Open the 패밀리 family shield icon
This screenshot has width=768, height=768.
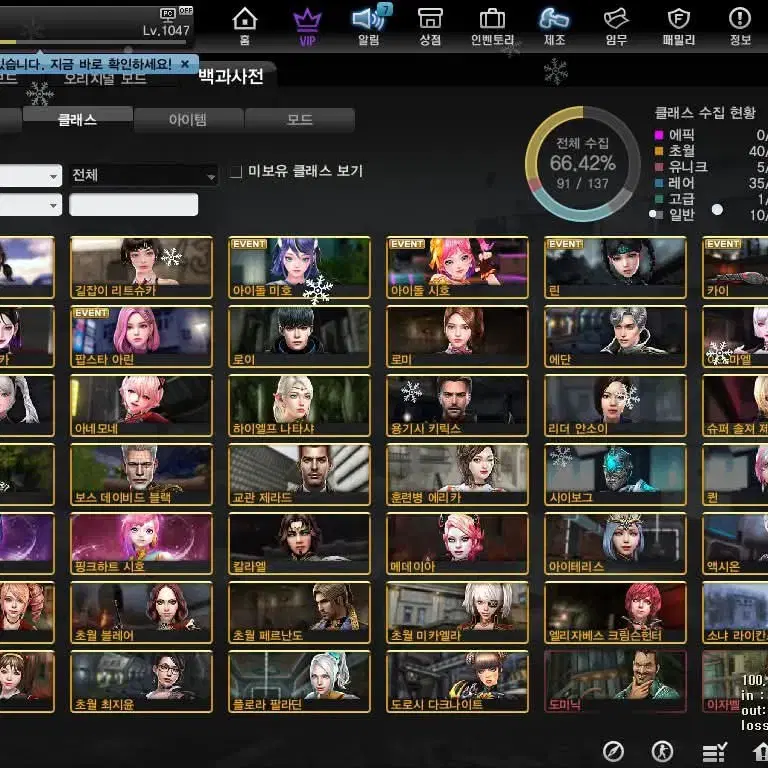678,26
